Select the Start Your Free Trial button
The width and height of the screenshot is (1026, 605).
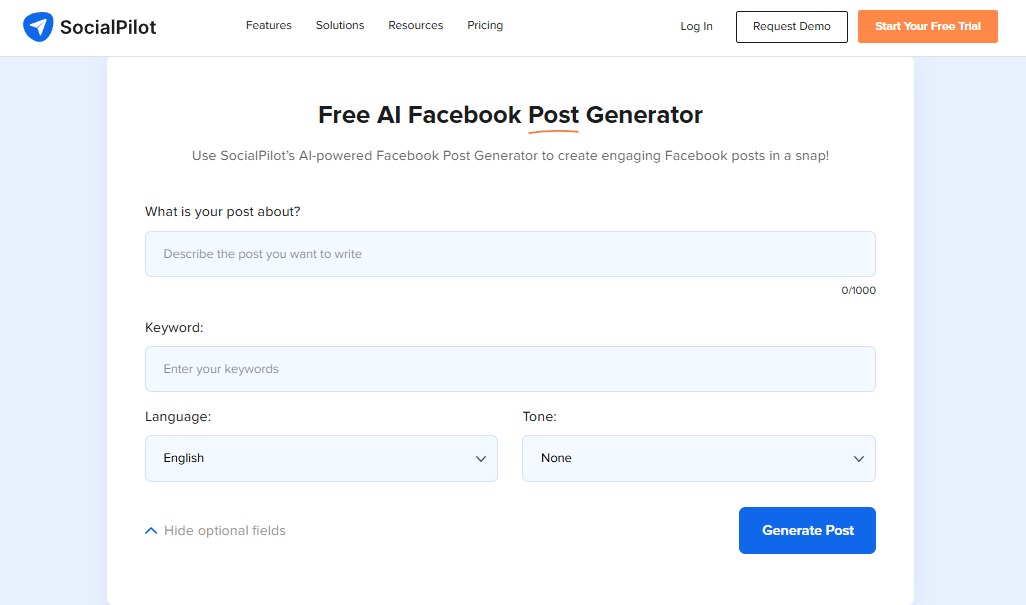click(x=927, y=27)
